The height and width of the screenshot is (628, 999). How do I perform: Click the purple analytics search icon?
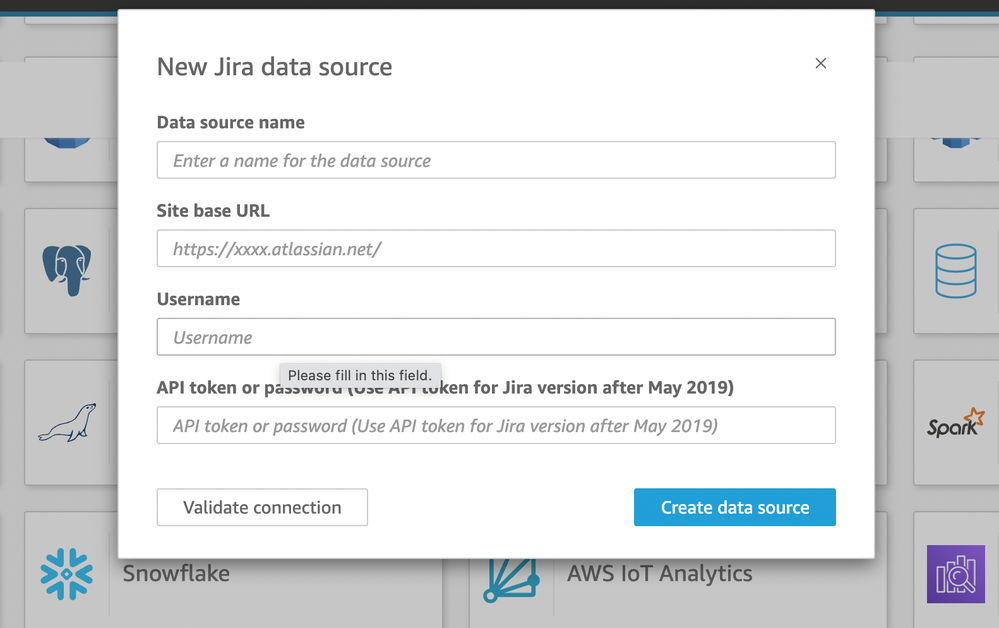[x=956, y=574]
